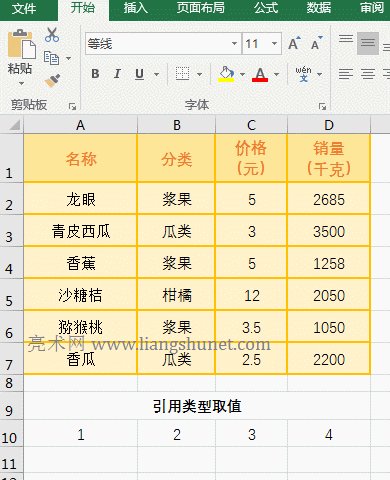Toggle underline formatting
This screenshot has height=480, width=390.
139,74
